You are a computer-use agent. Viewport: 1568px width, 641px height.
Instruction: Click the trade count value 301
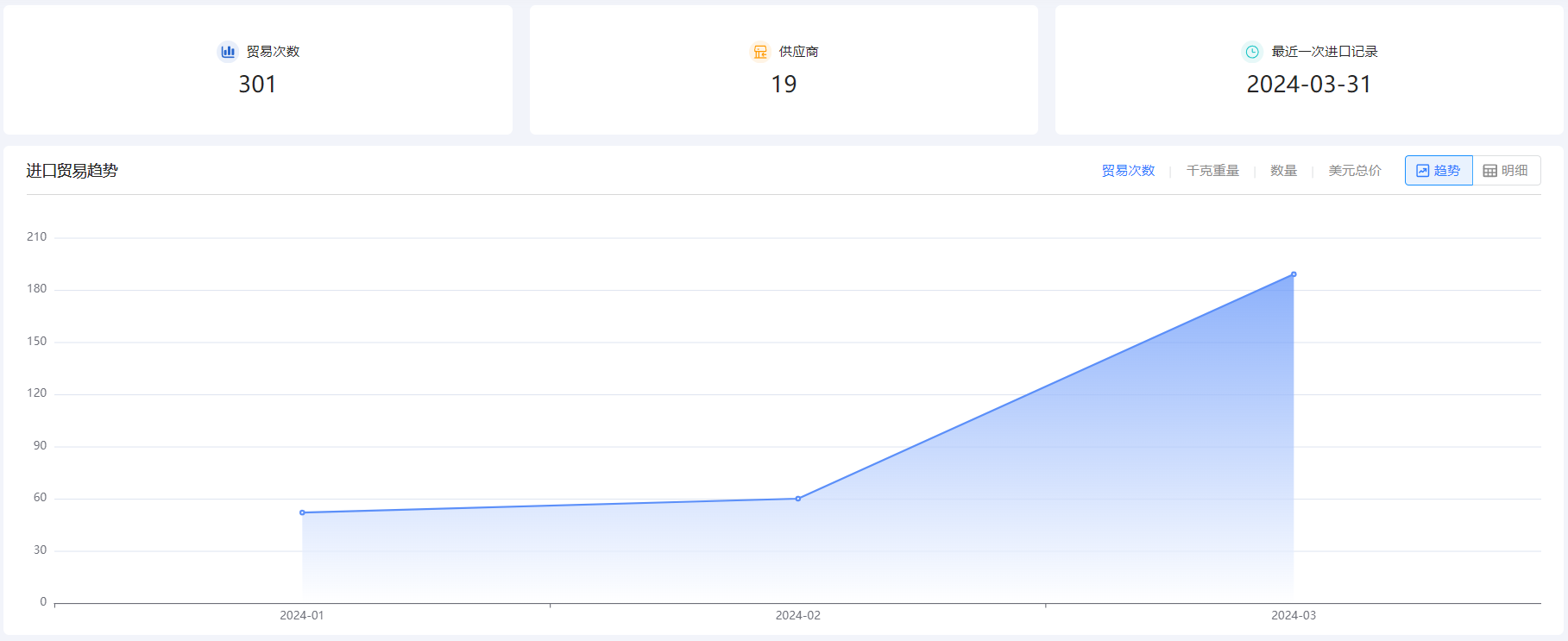257,85
